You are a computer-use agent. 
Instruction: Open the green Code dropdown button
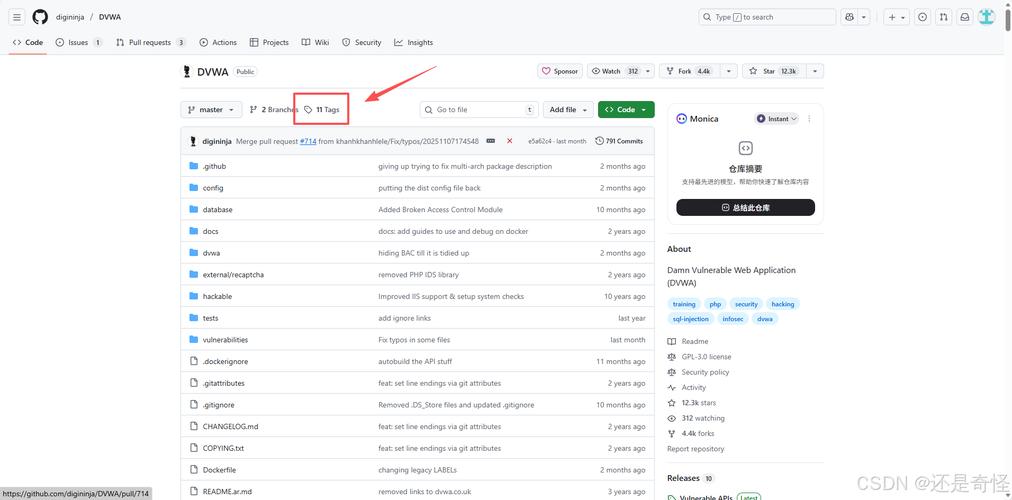pyautogui.click(x=626, y=110)
